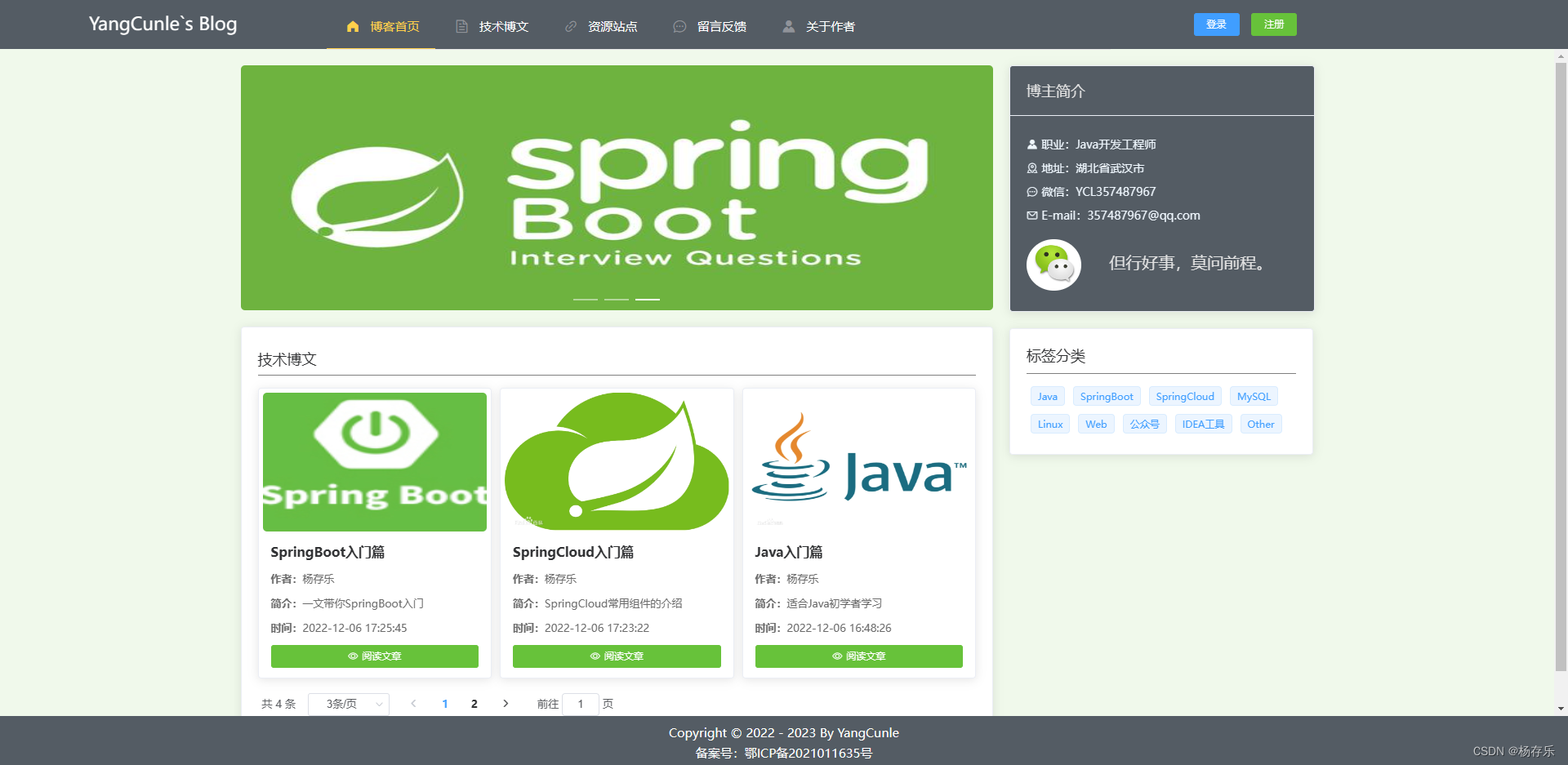Click the 共 4 条 total count text
The image size is (1568, 765).
click(278, 704)
